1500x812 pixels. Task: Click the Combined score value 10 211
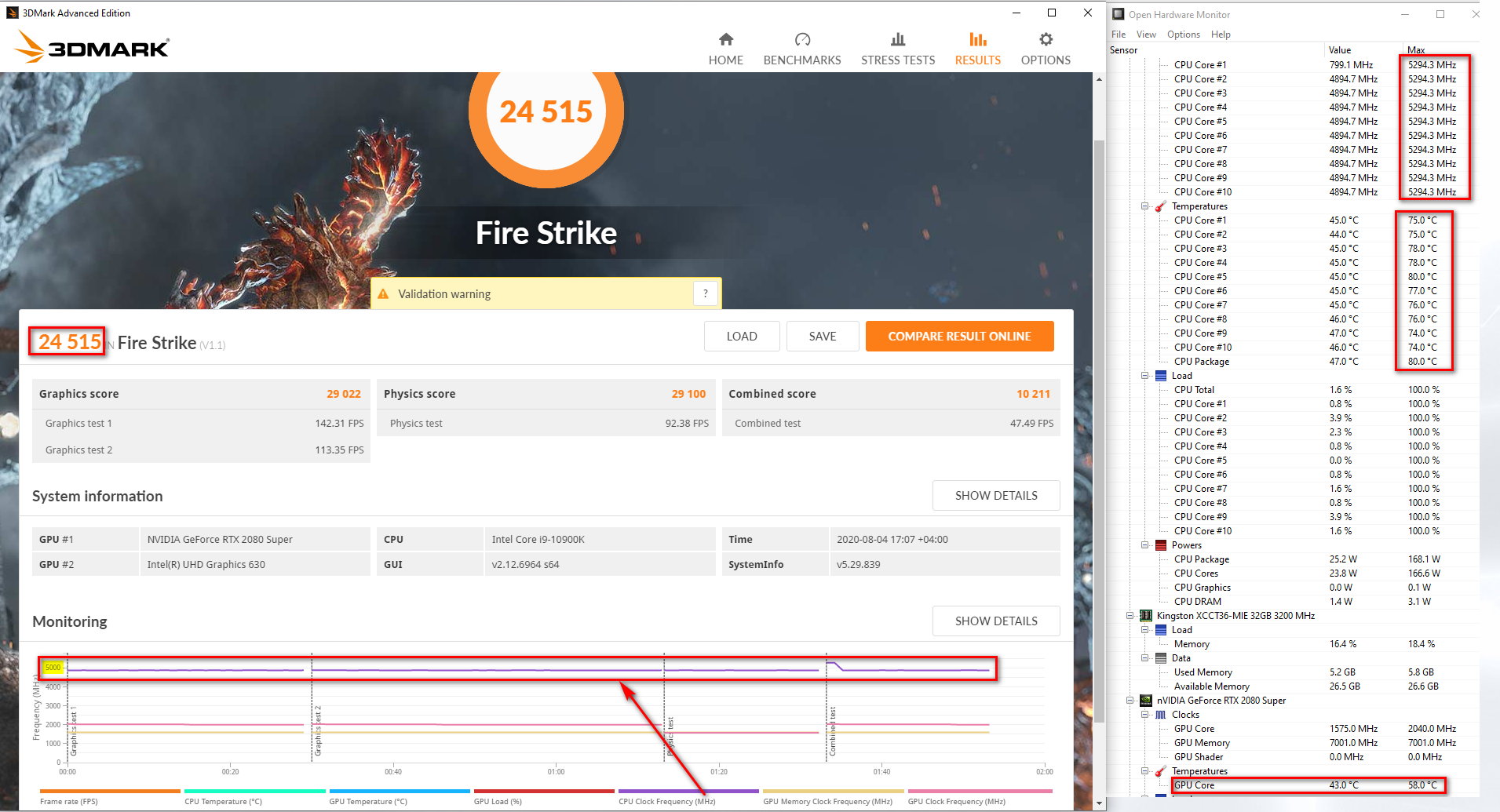1033,394
